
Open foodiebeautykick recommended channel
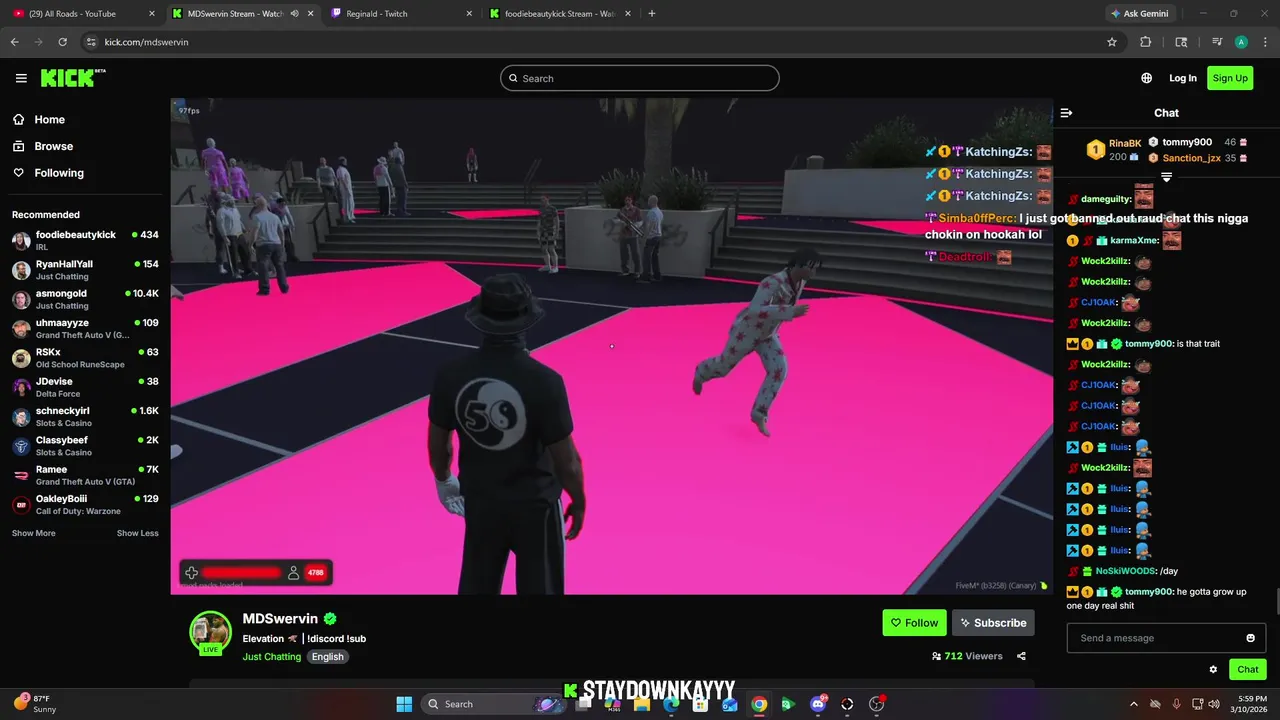(85, 241)
